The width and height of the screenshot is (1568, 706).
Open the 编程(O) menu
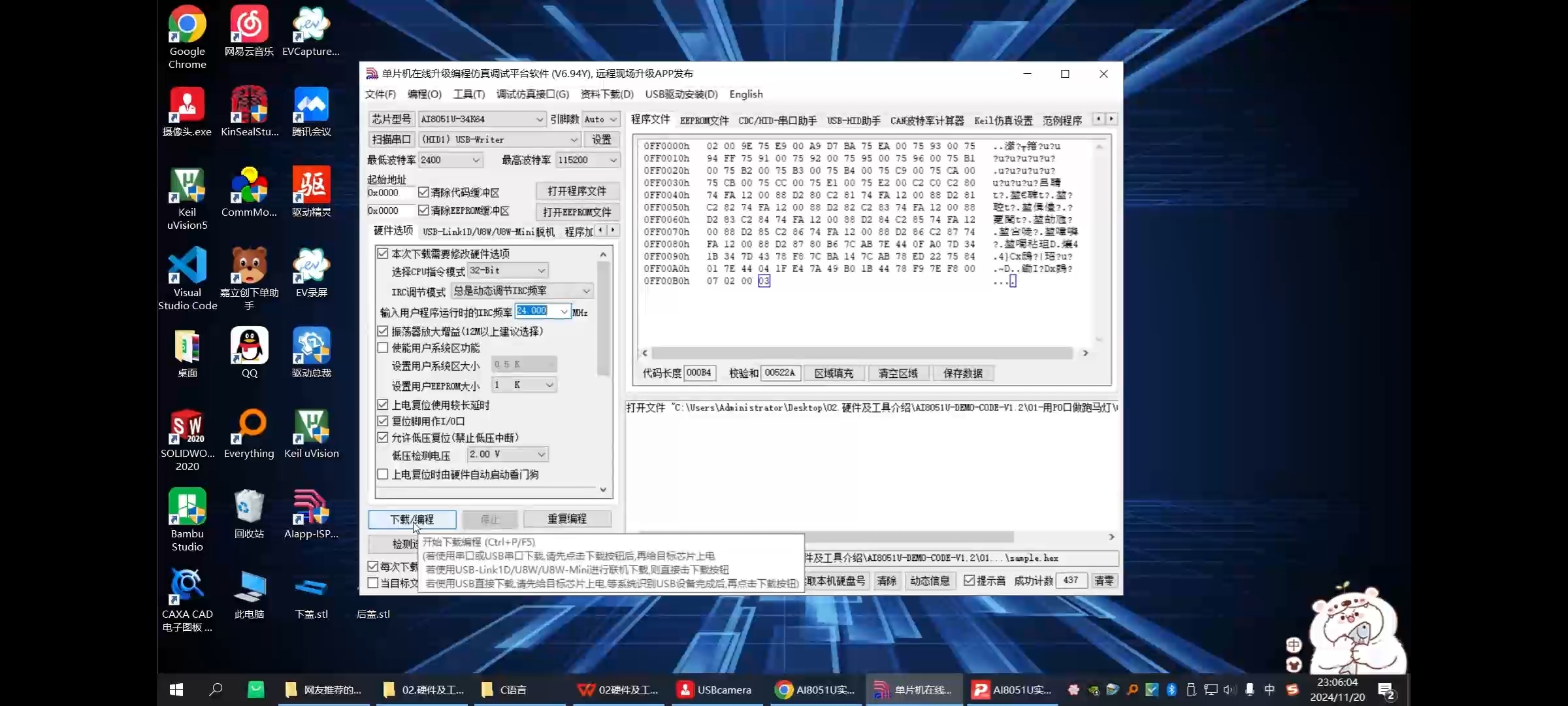[424, 94]
